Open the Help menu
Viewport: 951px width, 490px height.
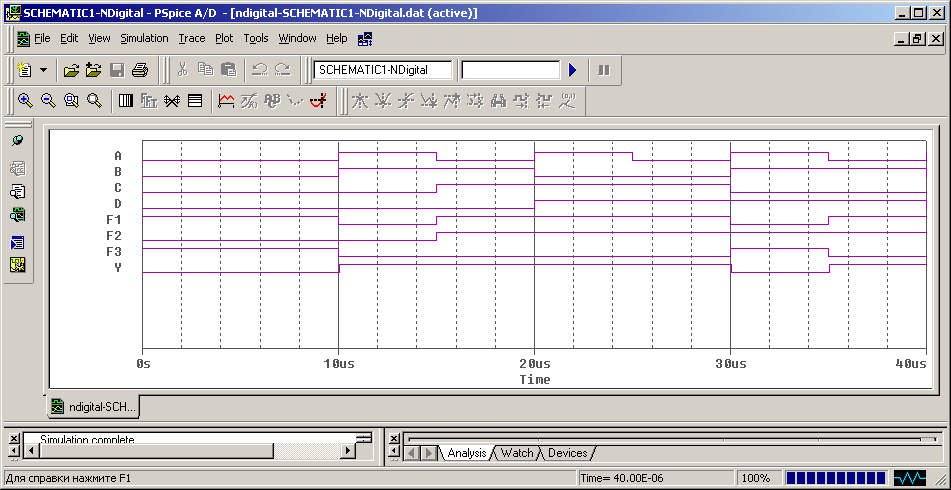click(337, 38)
